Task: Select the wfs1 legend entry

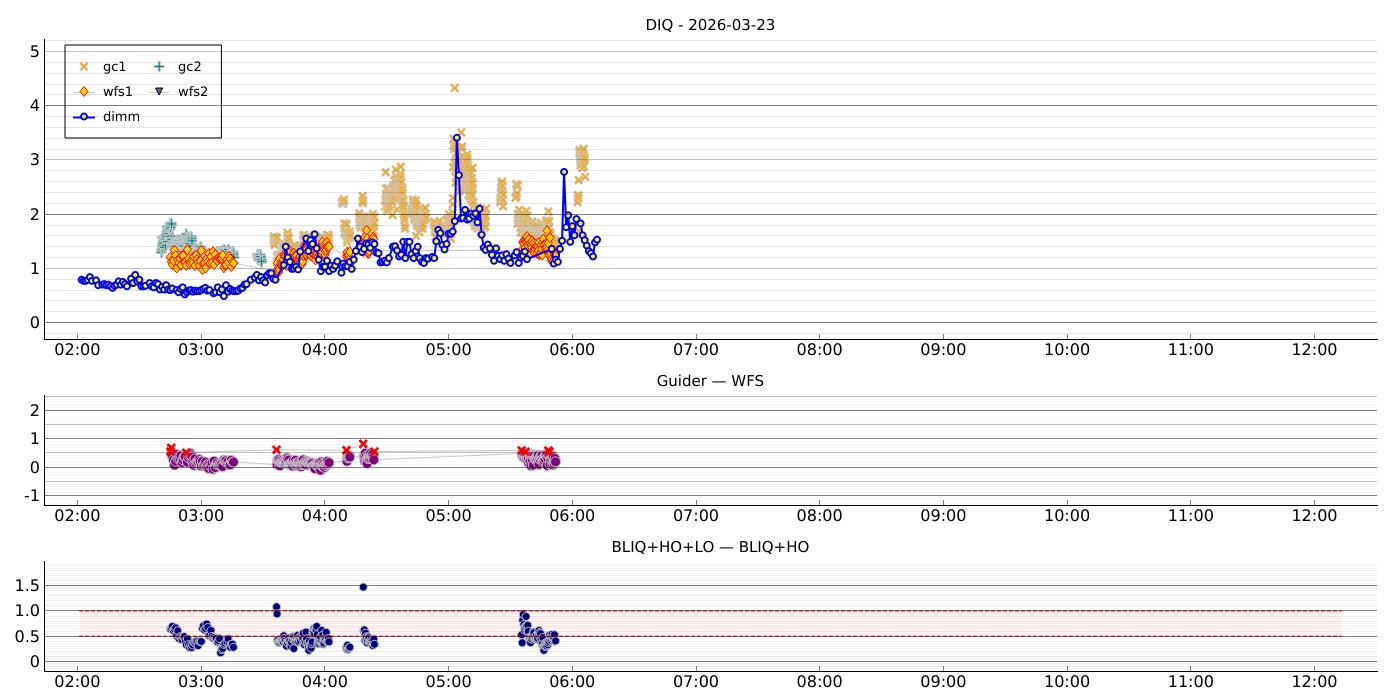Action: [x=105, y=91]
